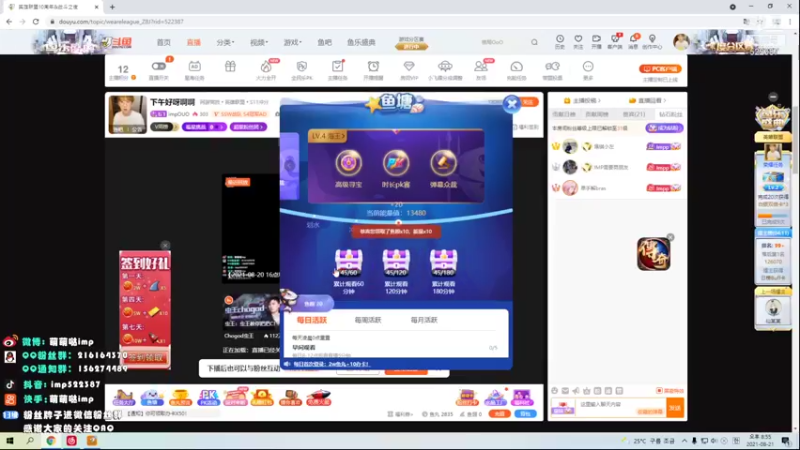Close the 签到好礼 sign-in banner

(x=165, y=245)
